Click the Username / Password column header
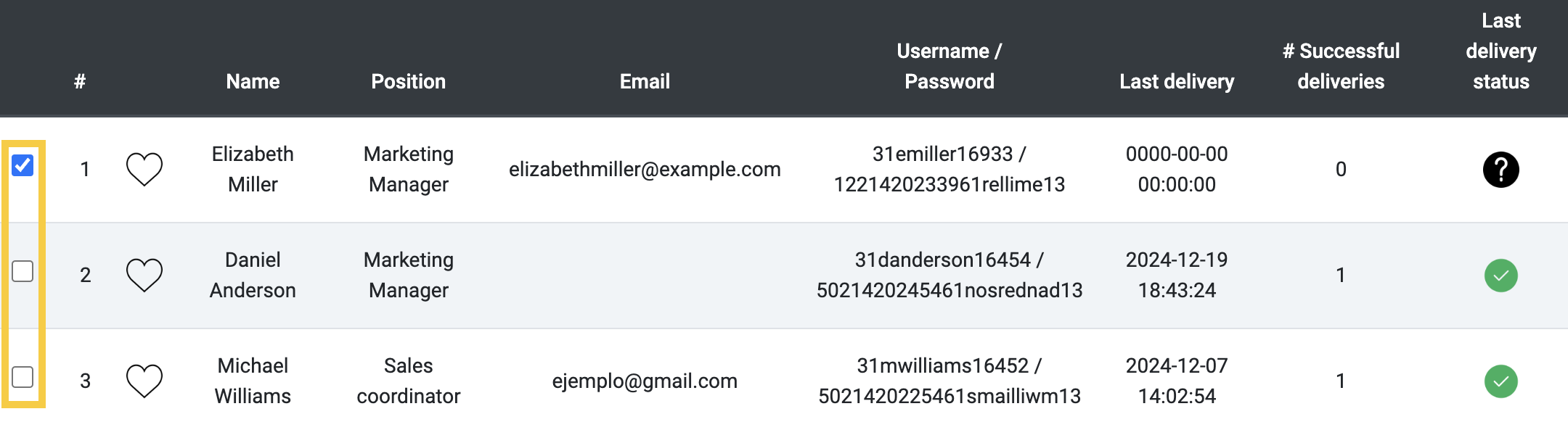Viewport: 1568px width, 422px height. tap(950, 66)
